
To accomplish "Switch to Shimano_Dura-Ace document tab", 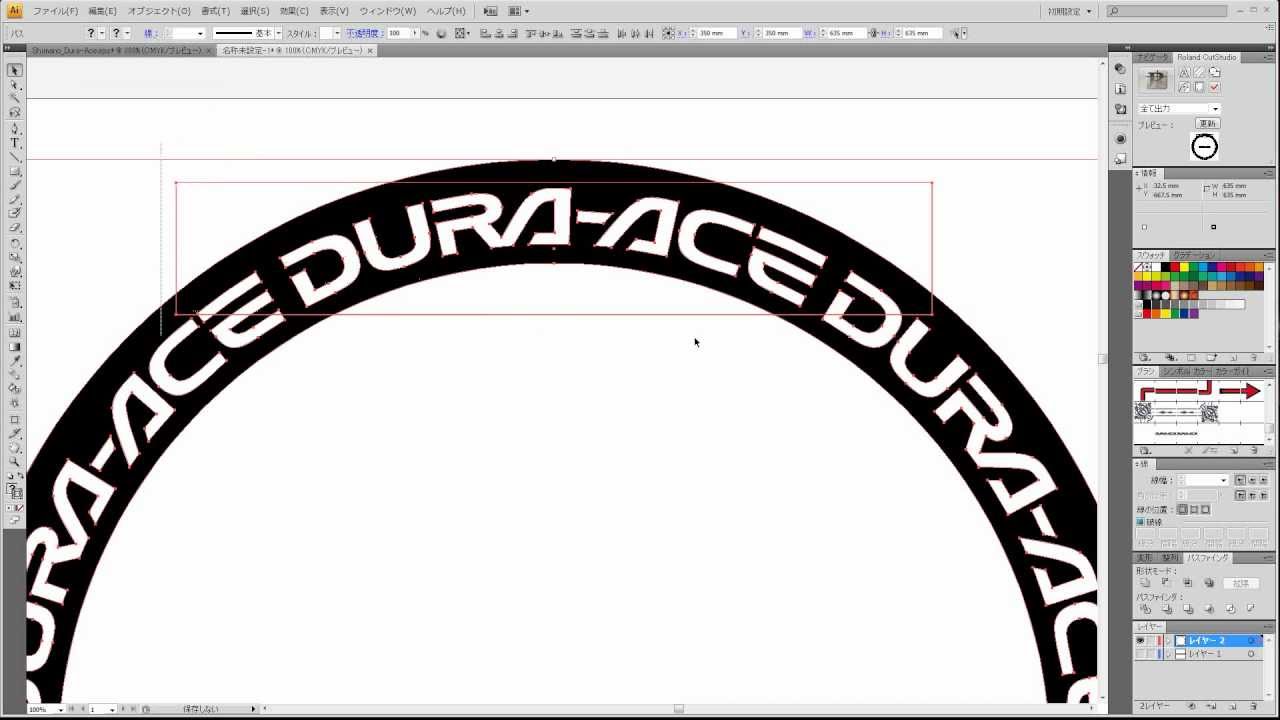I will tap(118, 50).
